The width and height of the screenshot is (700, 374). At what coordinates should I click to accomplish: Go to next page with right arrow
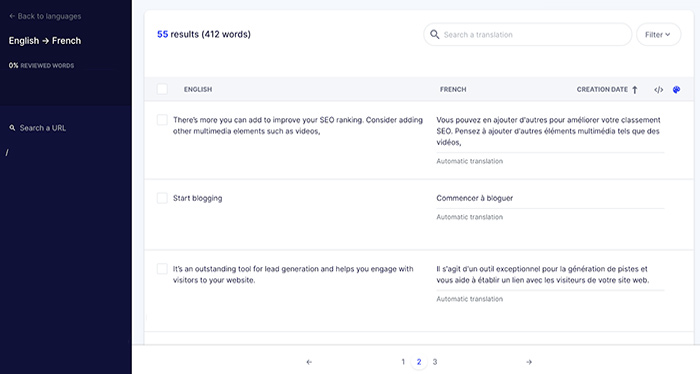[529, 362]
